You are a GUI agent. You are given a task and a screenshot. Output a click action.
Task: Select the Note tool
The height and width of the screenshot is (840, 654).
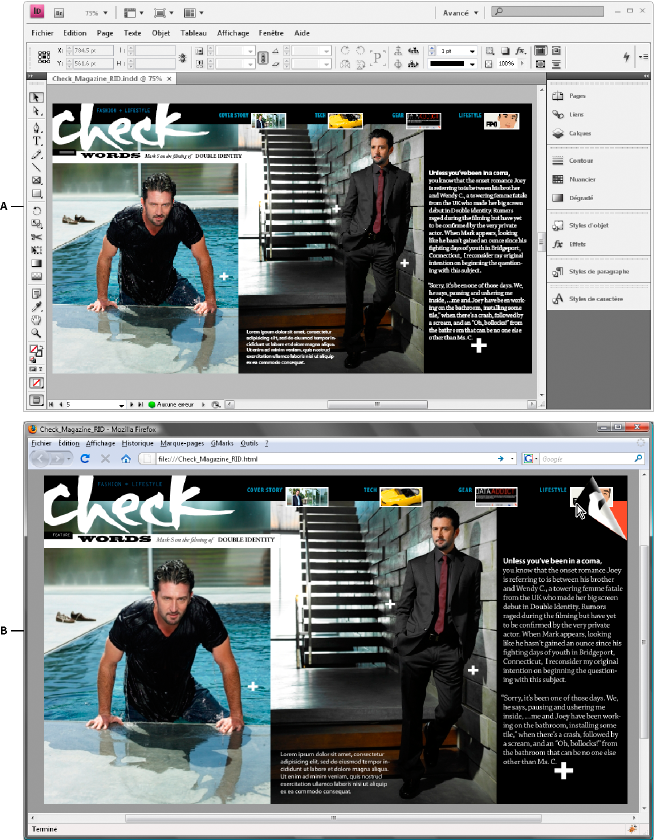36,294
